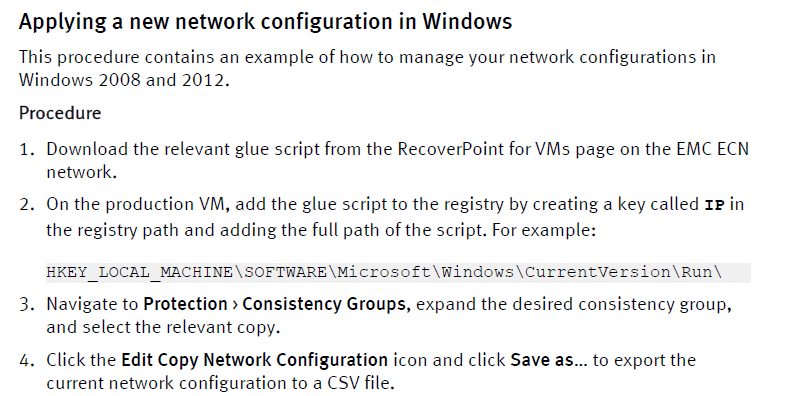The height and width of the screenshot is (396, 807).
Task: Click the step number 2 list marker
Action: (x=27, y=205)
